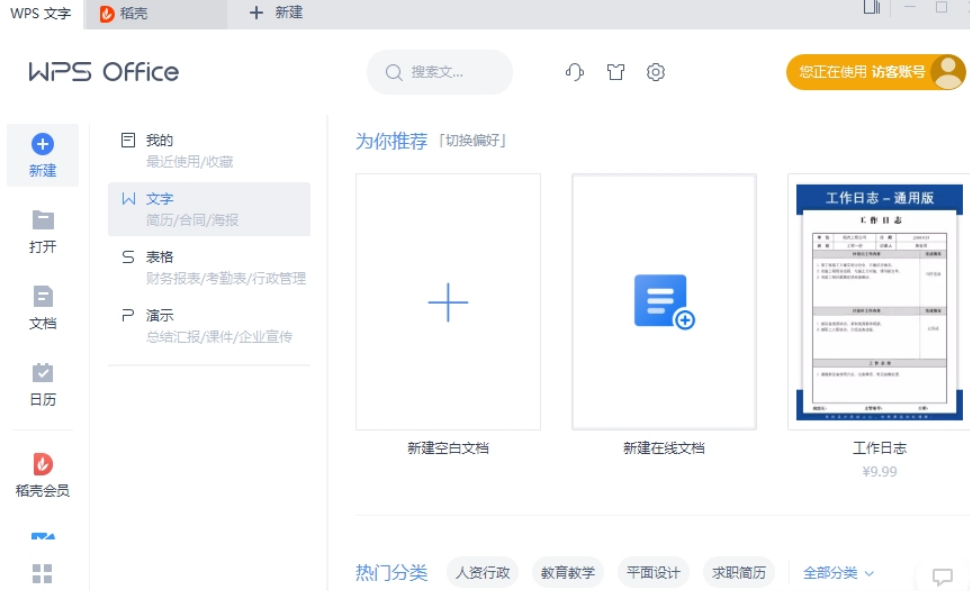970x591 pixels.
Task: Click the feedback chat bubble icon
Action: click(x=942, y=576)
